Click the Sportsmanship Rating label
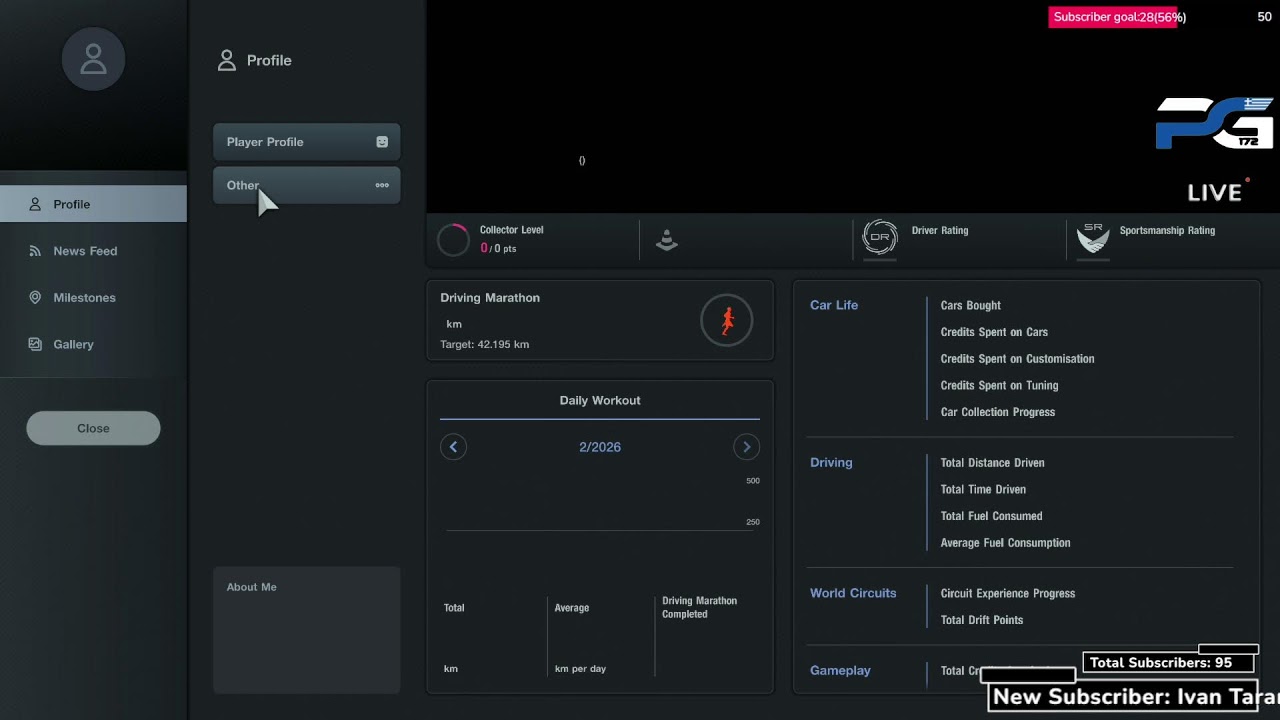 click(x=1167, y=231)
